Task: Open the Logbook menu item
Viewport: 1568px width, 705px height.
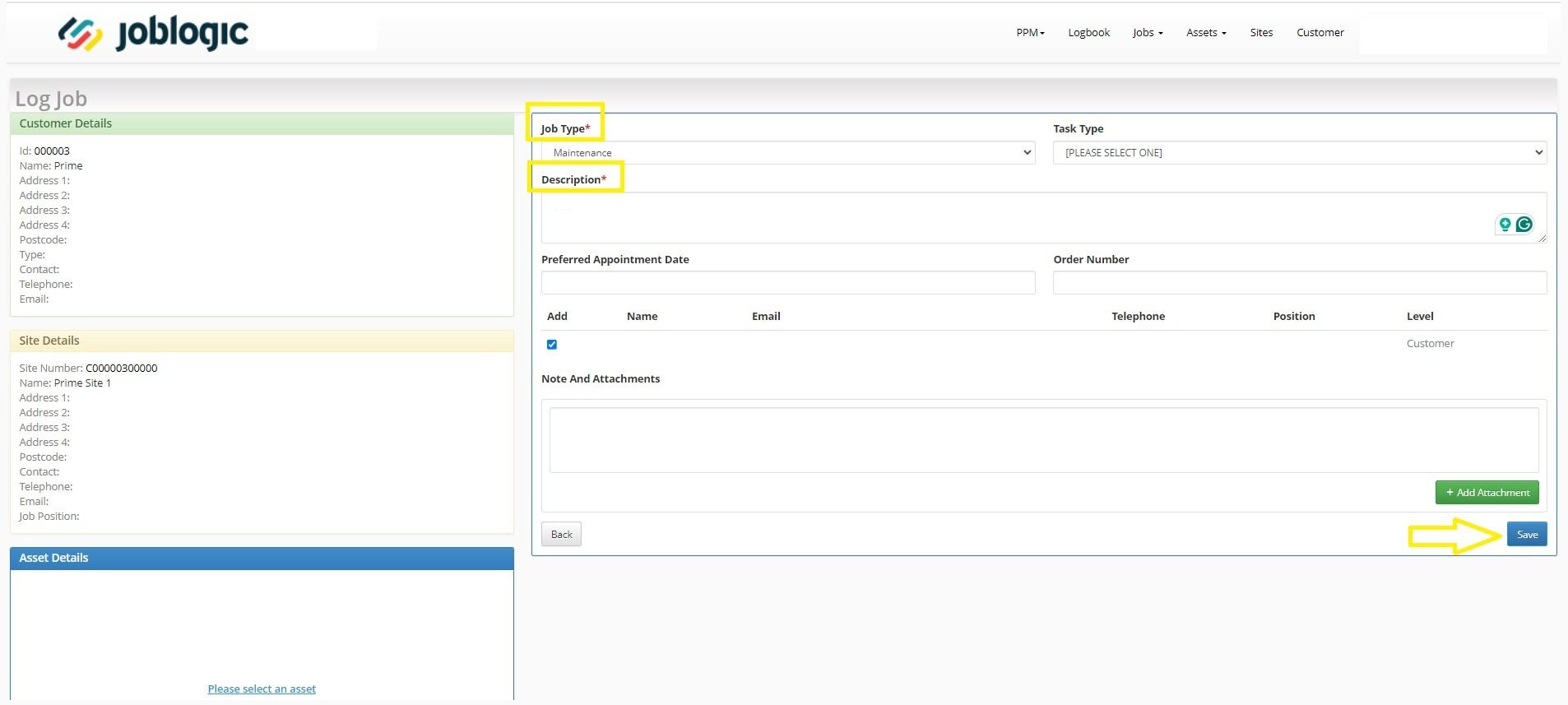Action: [x=1088, y=33]
